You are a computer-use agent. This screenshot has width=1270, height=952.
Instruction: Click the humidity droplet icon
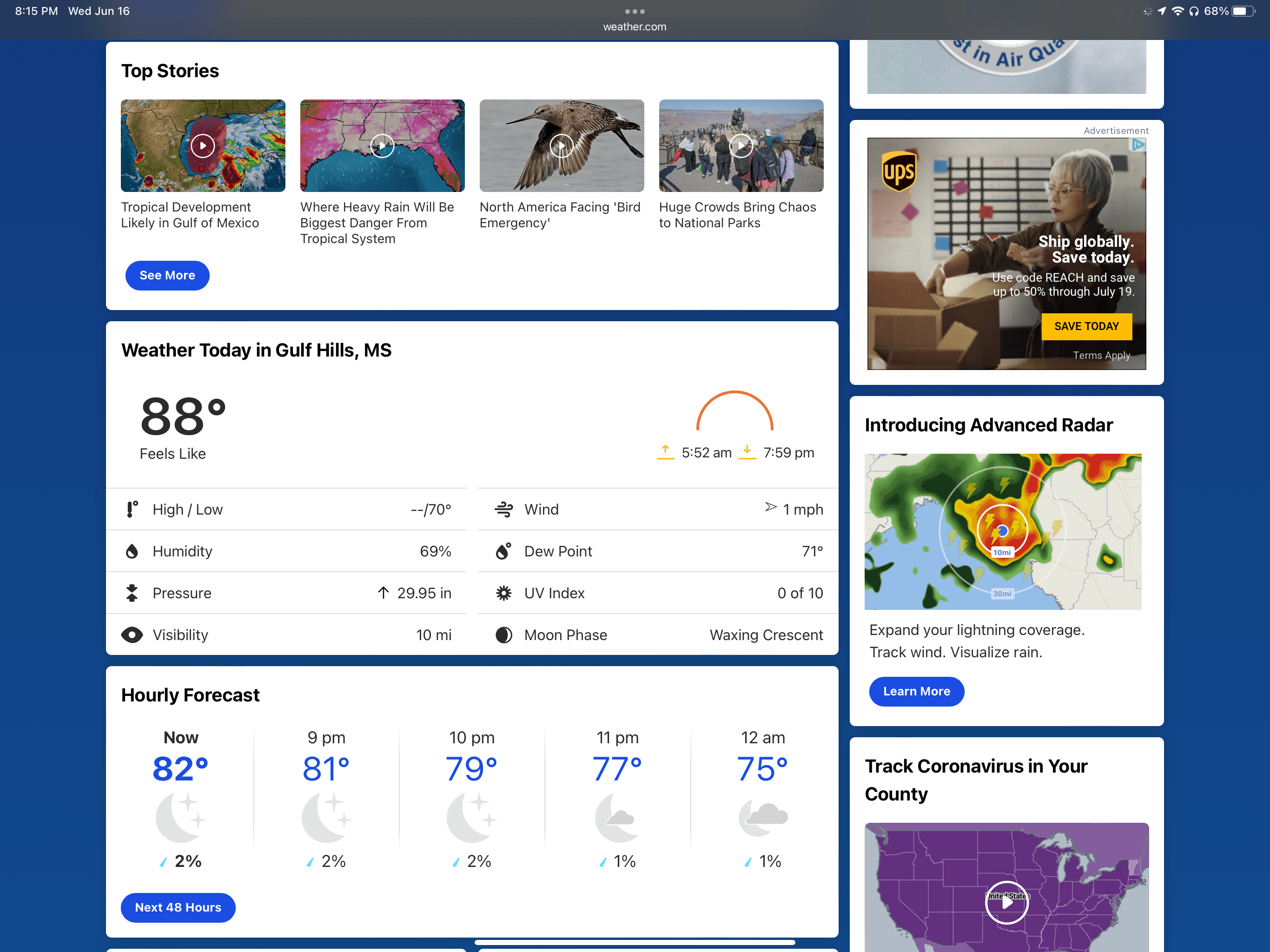pos(132,551)
